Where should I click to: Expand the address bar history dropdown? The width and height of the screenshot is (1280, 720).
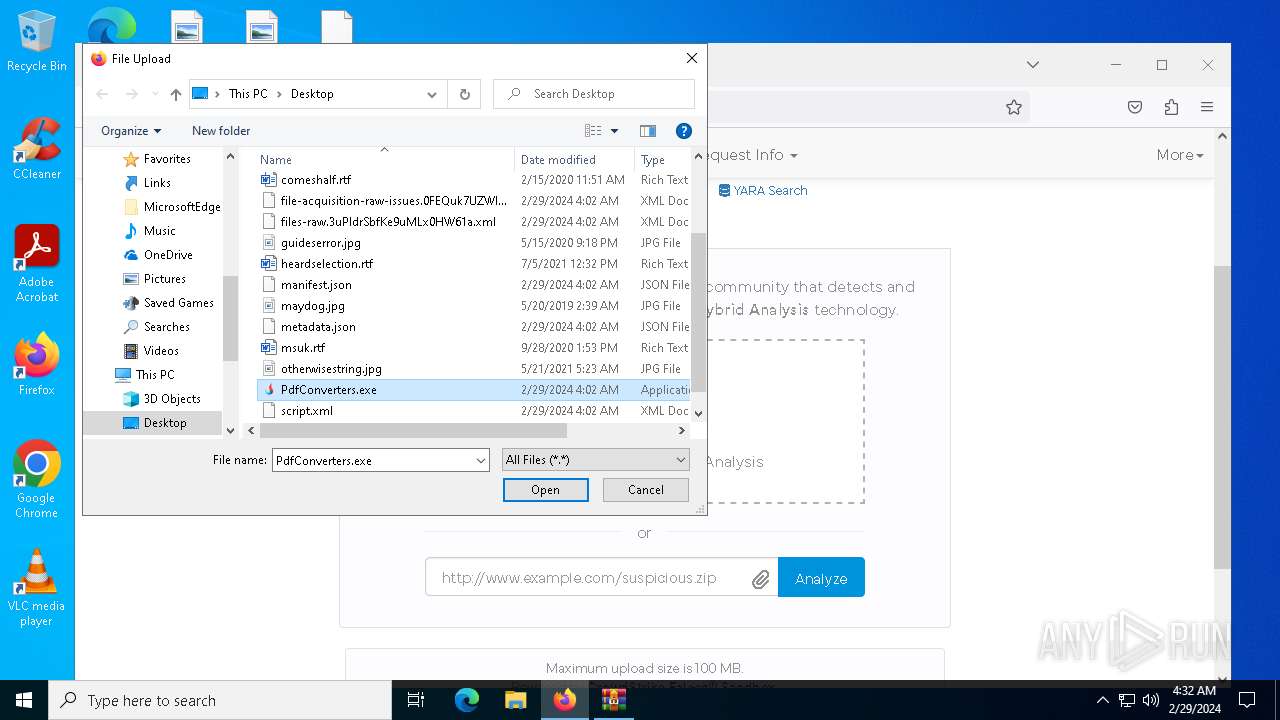pos(432,94)
